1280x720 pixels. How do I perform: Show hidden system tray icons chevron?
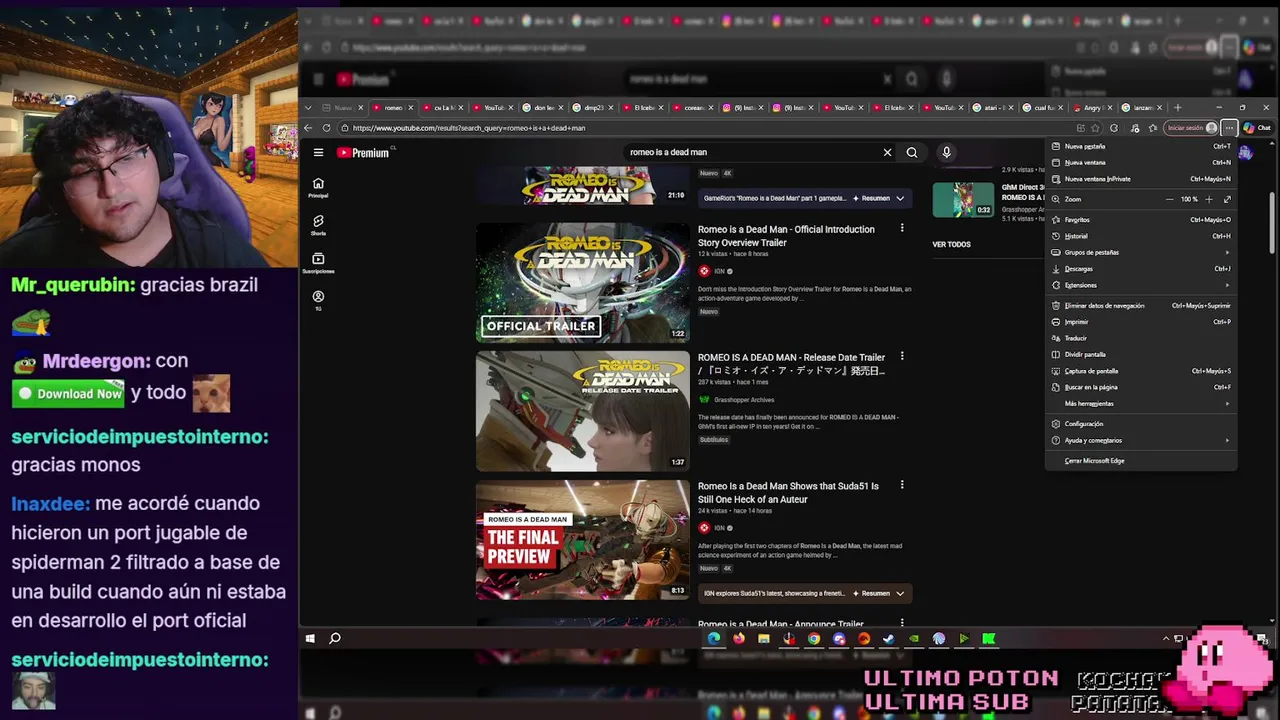pos(1166,638)
